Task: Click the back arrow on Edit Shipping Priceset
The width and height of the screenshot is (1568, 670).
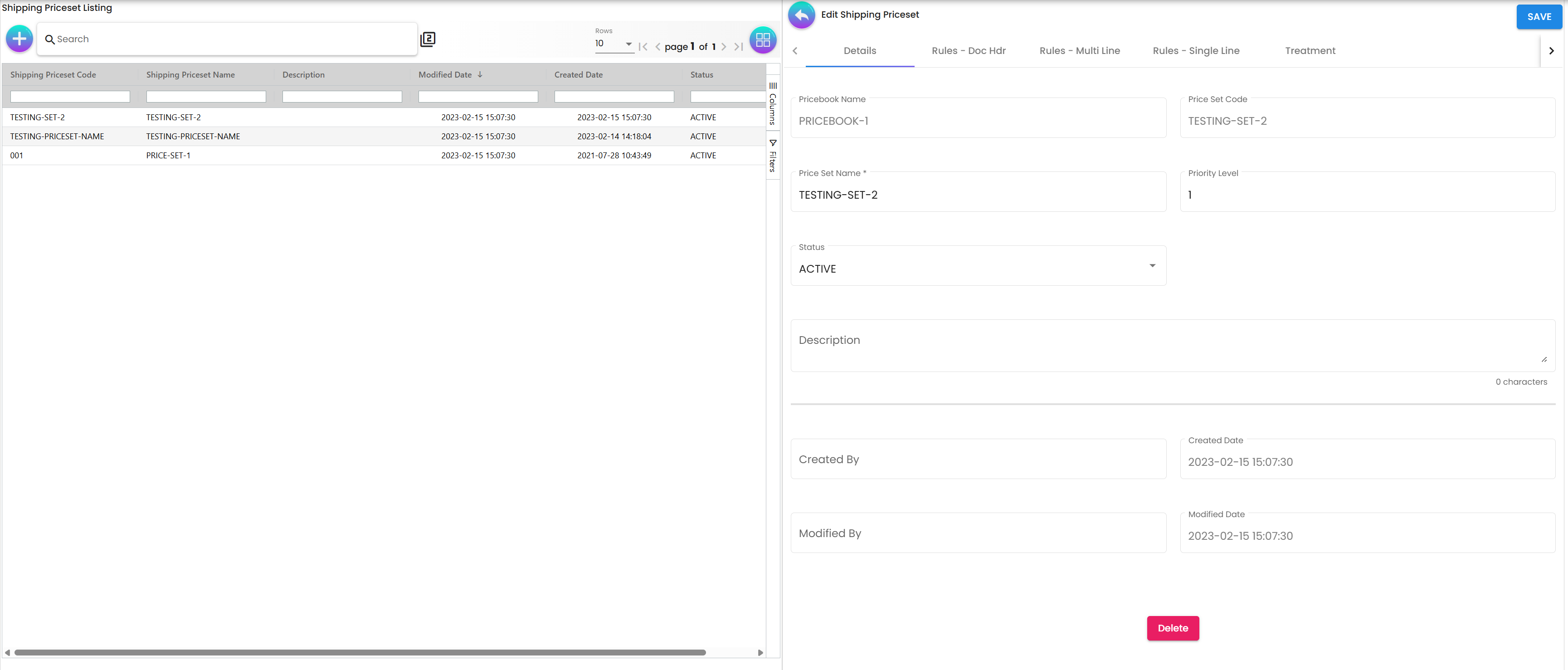Action: [801, 15]
